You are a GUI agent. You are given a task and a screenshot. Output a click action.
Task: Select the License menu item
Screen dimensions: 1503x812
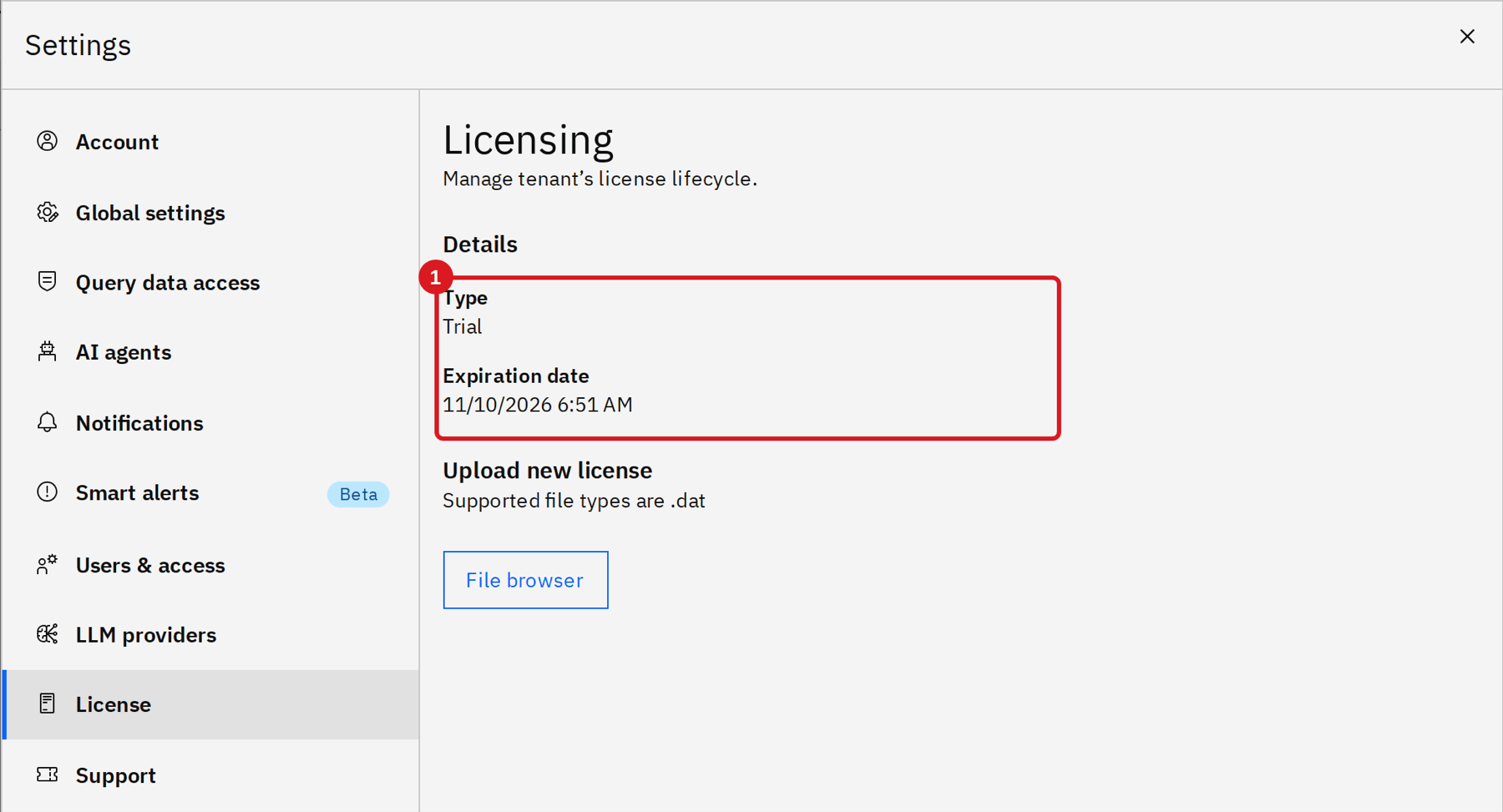tap(210, 704)
